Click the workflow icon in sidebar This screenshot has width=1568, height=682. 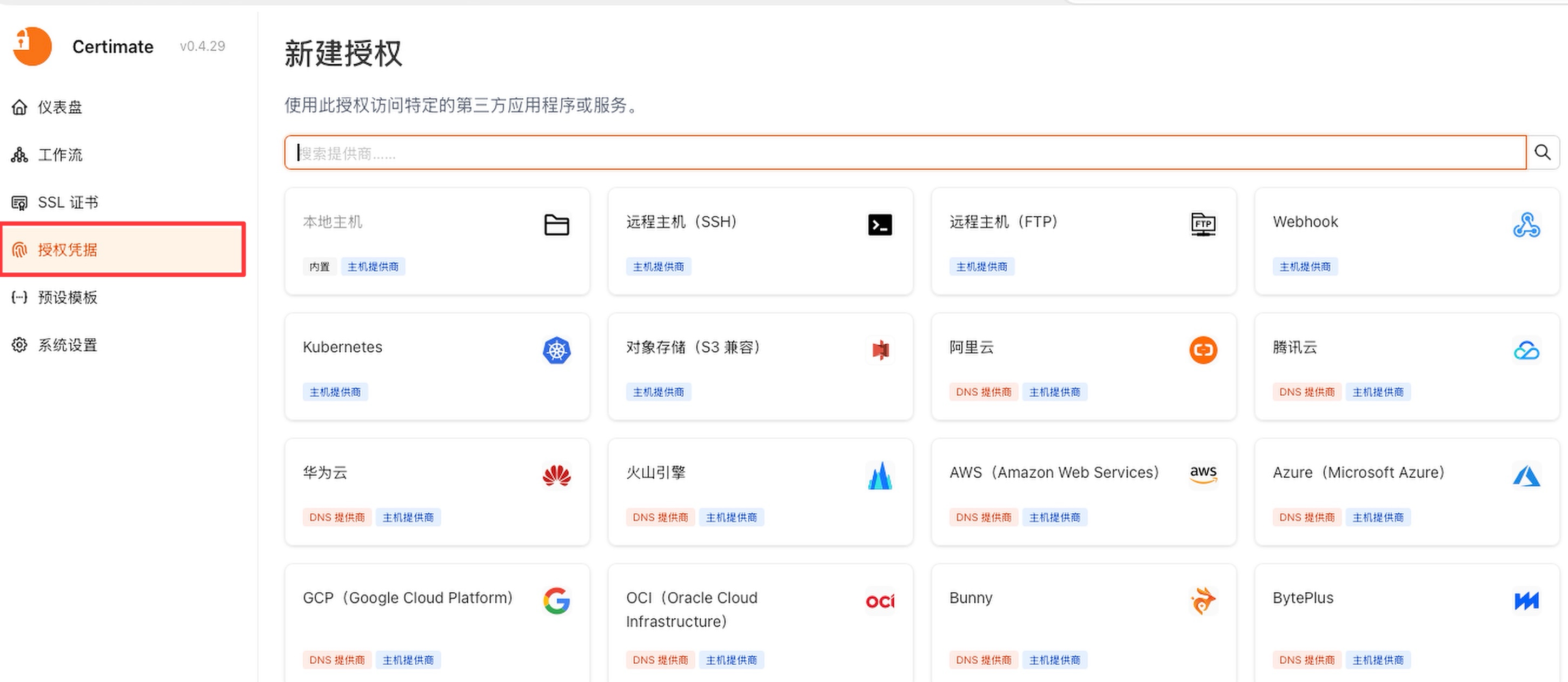(x=19, y=155)
